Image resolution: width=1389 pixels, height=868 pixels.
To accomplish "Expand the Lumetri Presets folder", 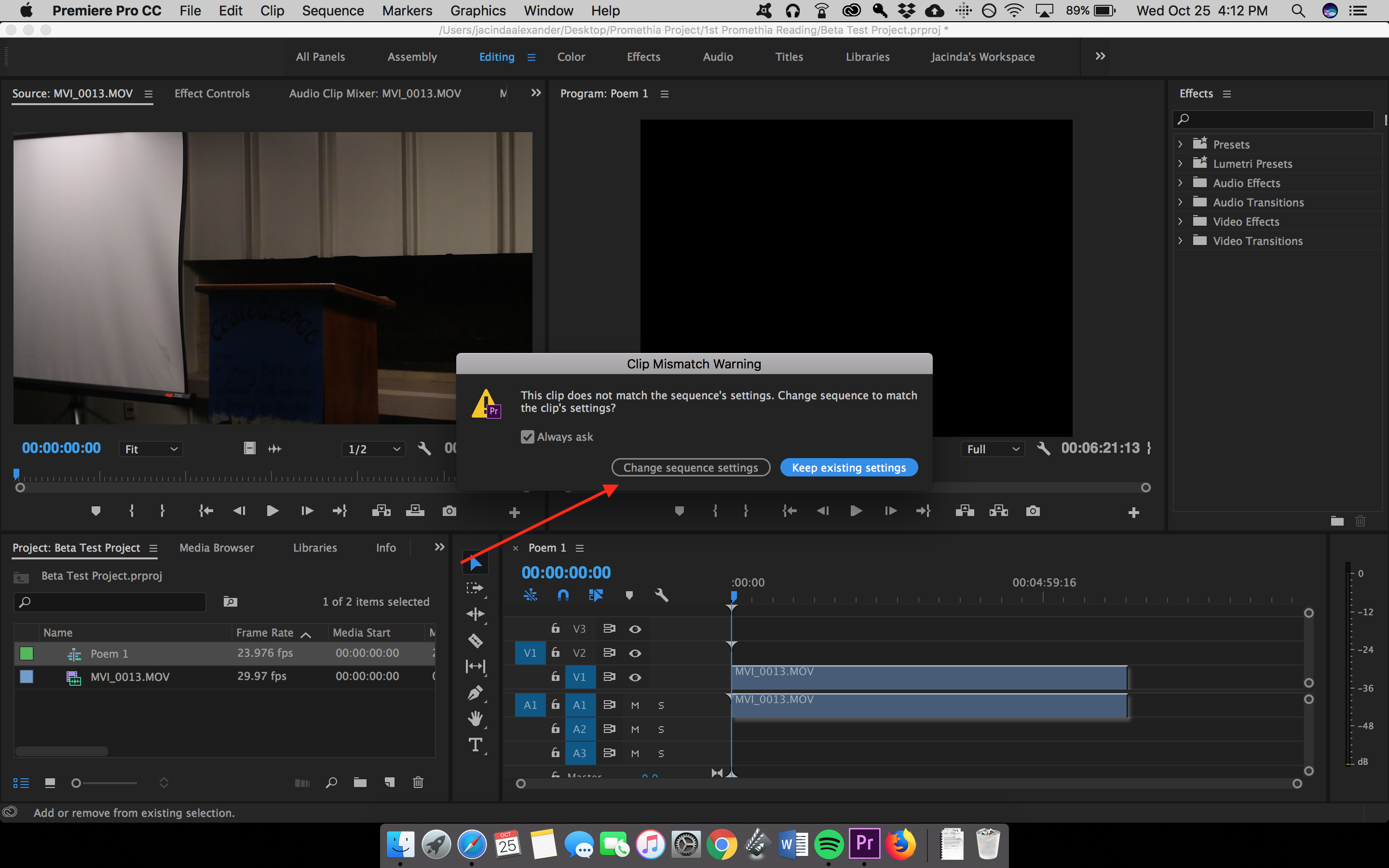I will click(x=1180, y=163).
